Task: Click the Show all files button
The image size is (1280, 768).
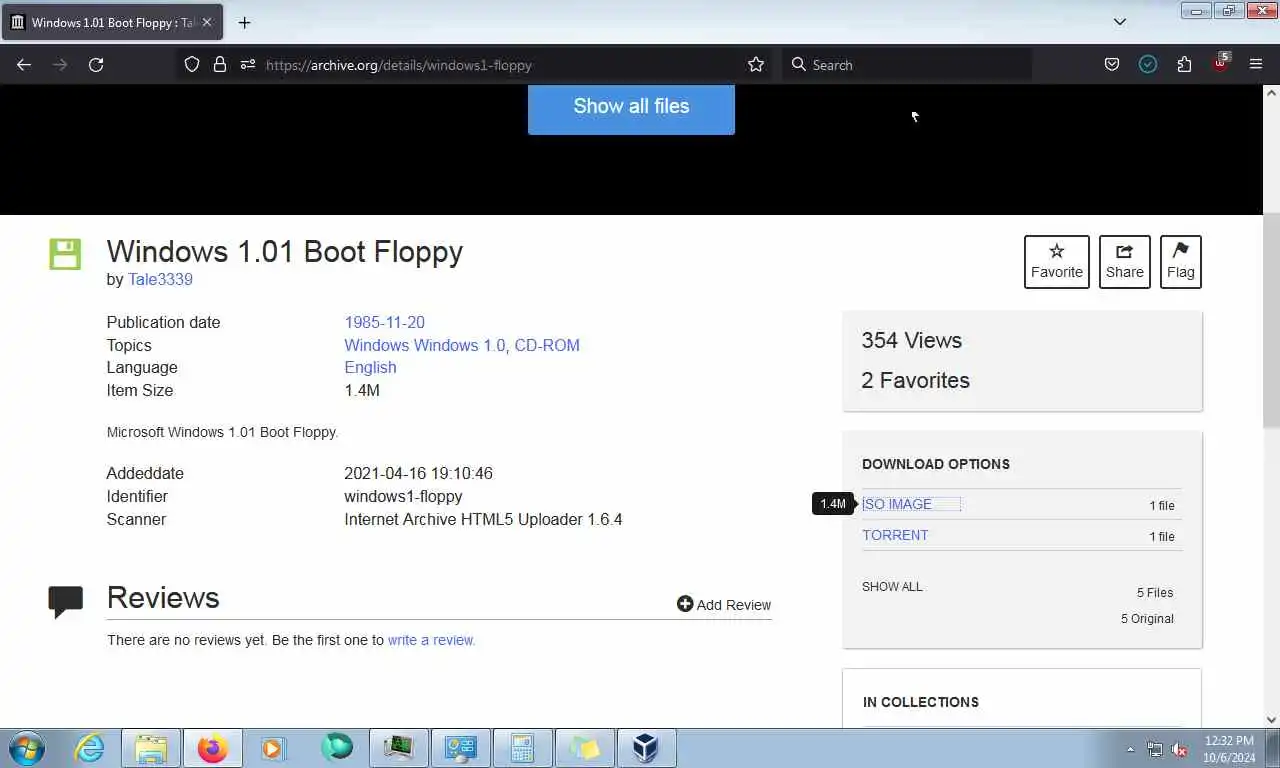Action: (x=631, y=107)
